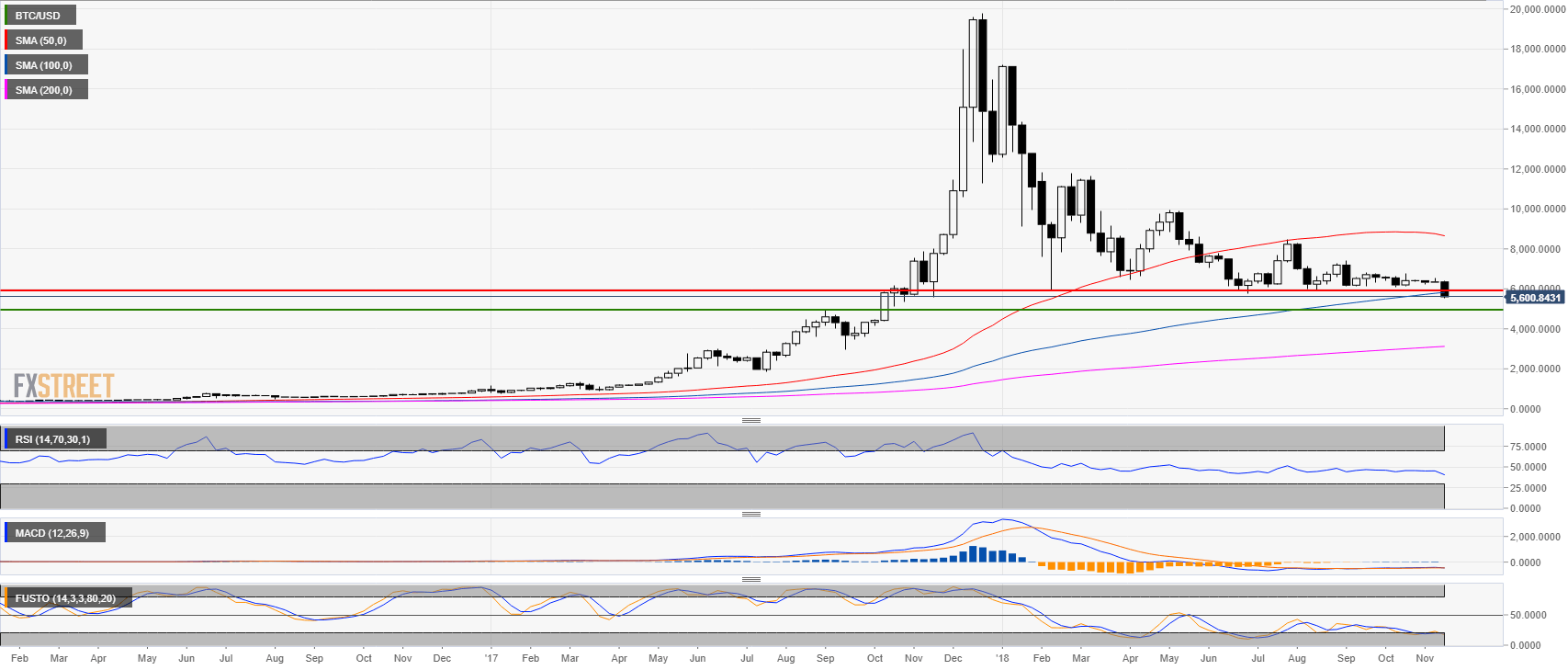Click the resize handle above the MACD pane
Image resolution: width=1568 pixels, height=670 pixels.
point(750,514)
